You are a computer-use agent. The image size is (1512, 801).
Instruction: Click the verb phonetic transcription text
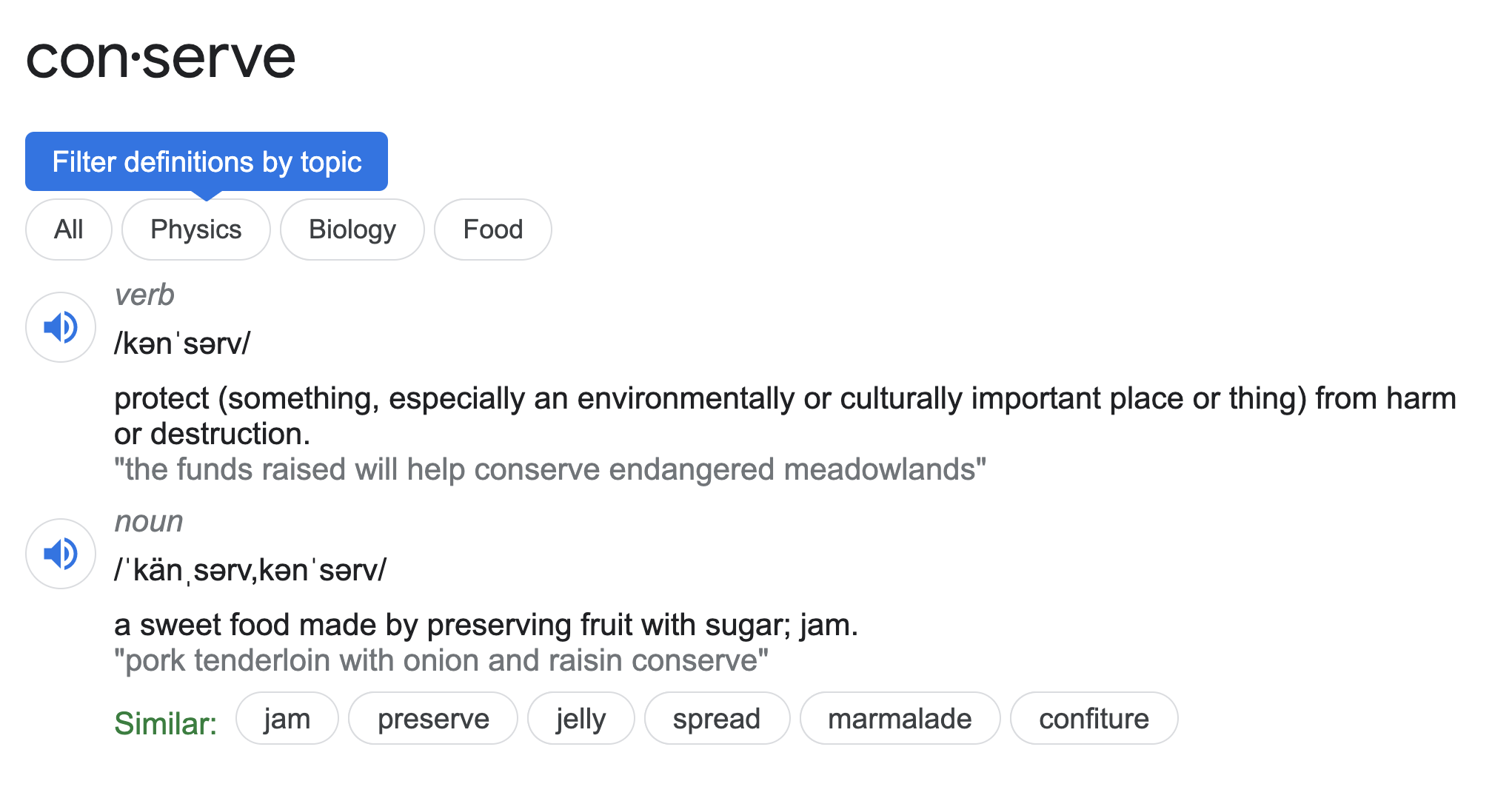click(182, 343)
